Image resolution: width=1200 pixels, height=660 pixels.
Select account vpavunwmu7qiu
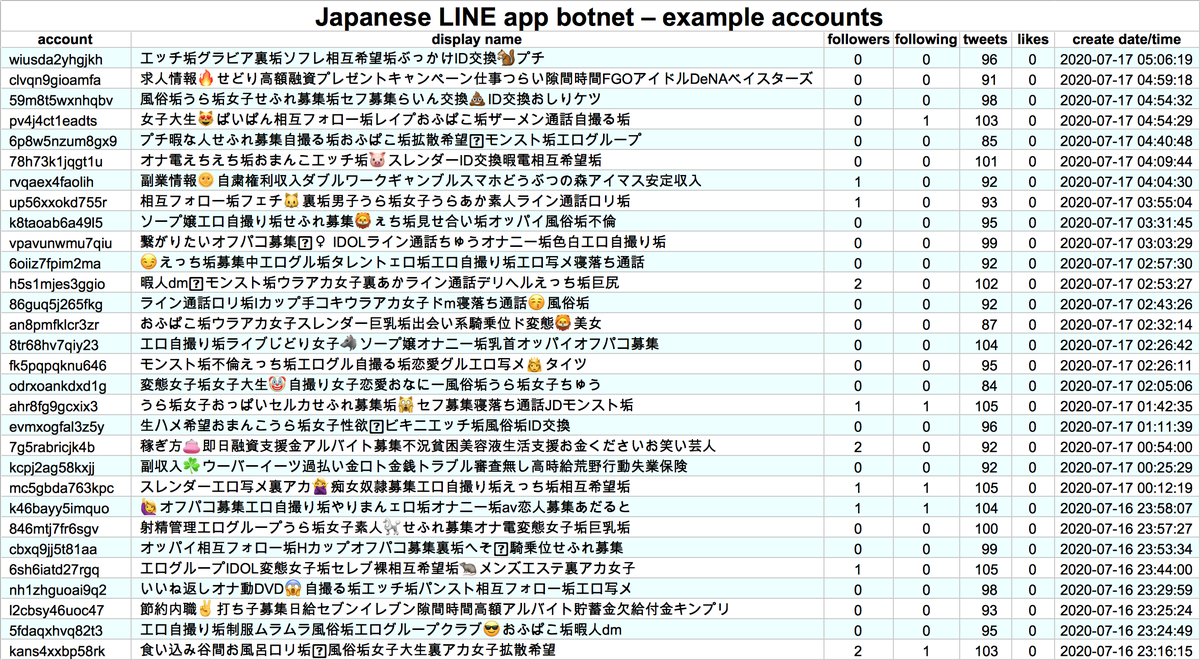point(60,243)
